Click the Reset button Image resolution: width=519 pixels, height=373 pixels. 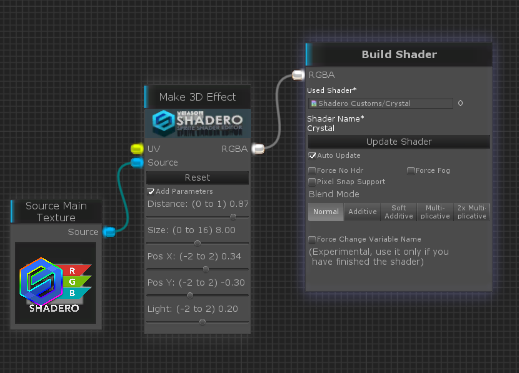(197, 177)
